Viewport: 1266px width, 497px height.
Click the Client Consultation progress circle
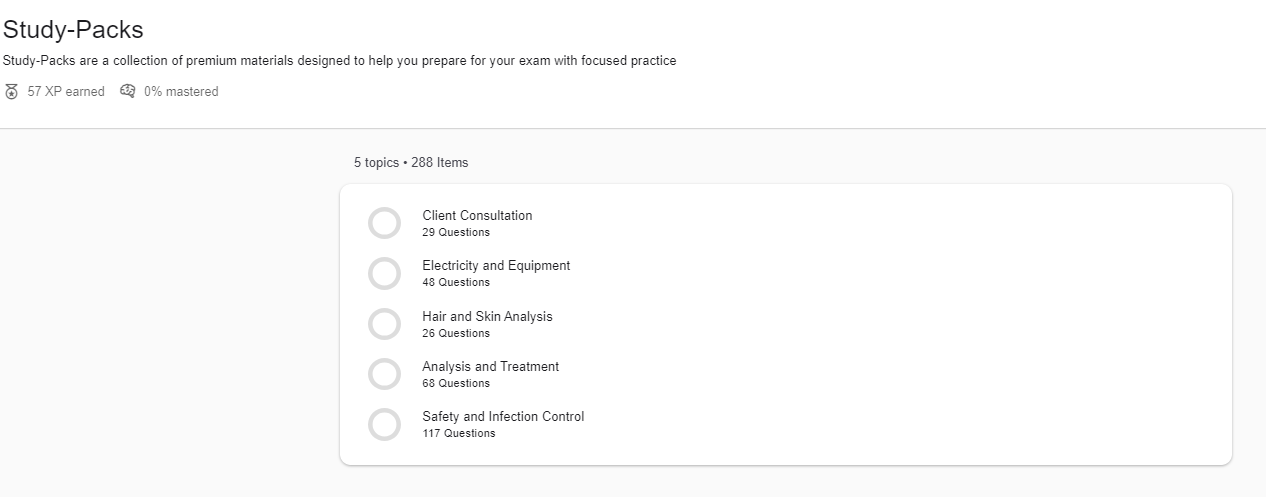pos(384,223)
